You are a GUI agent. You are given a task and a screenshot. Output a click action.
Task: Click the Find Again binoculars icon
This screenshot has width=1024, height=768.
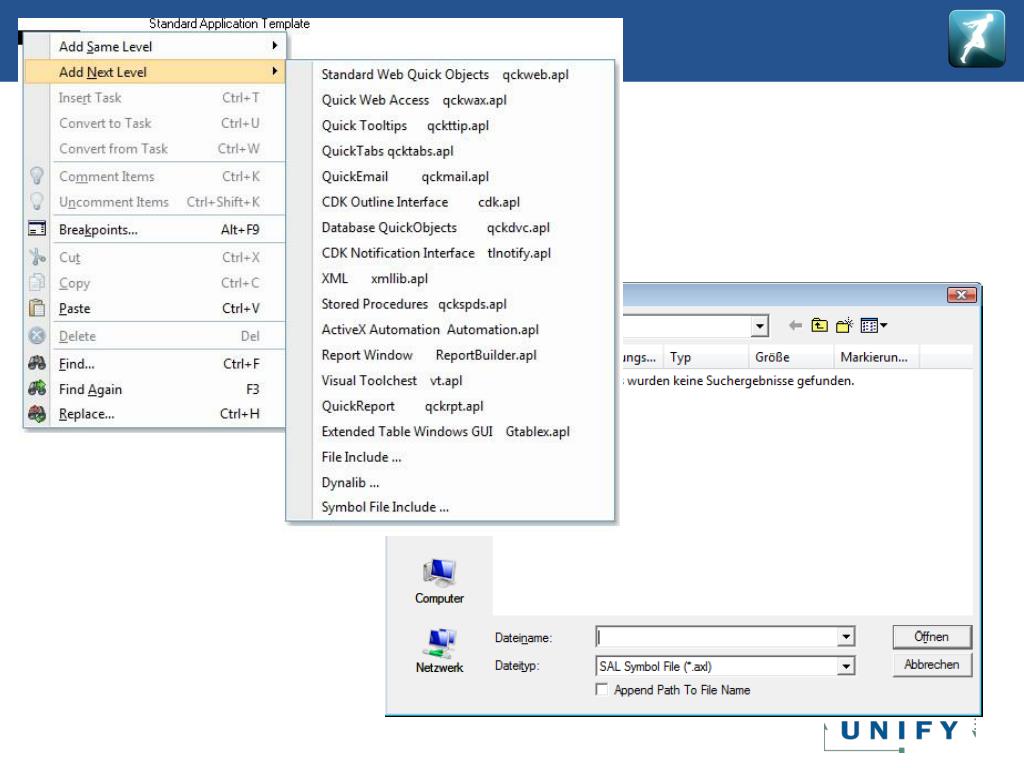(37, 388)
